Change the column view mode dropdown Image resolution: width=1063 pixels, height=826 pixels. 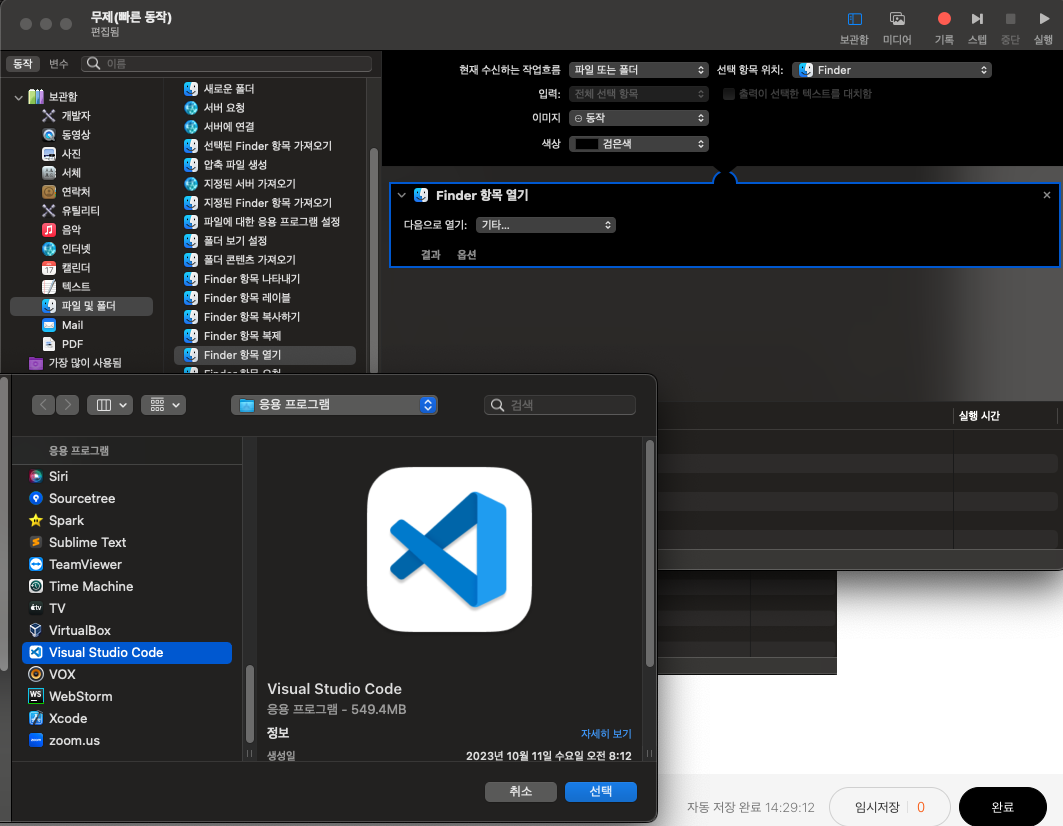coord(110,405)
